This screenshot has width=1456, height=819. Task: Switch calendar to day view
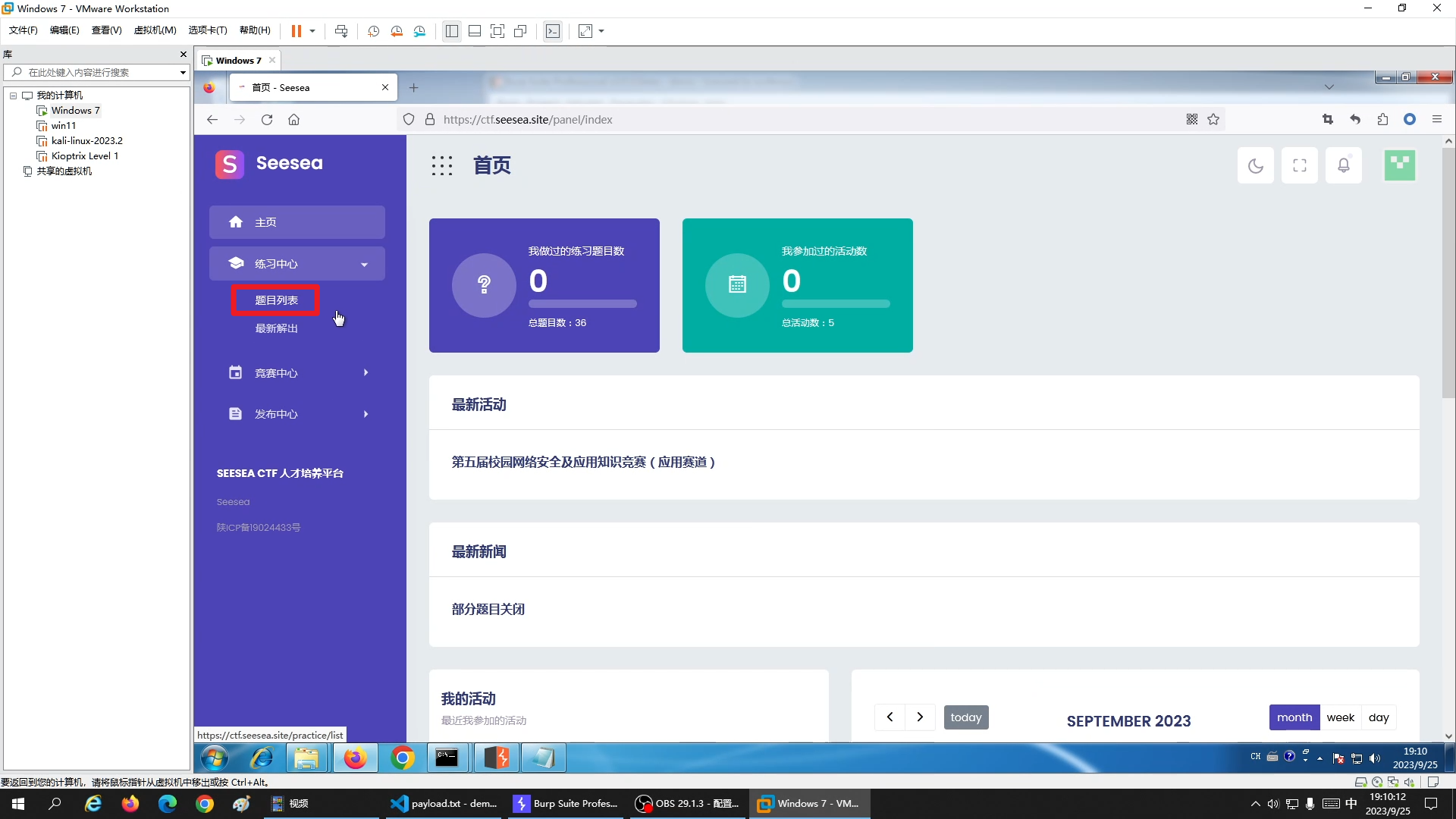(1379, 717)
